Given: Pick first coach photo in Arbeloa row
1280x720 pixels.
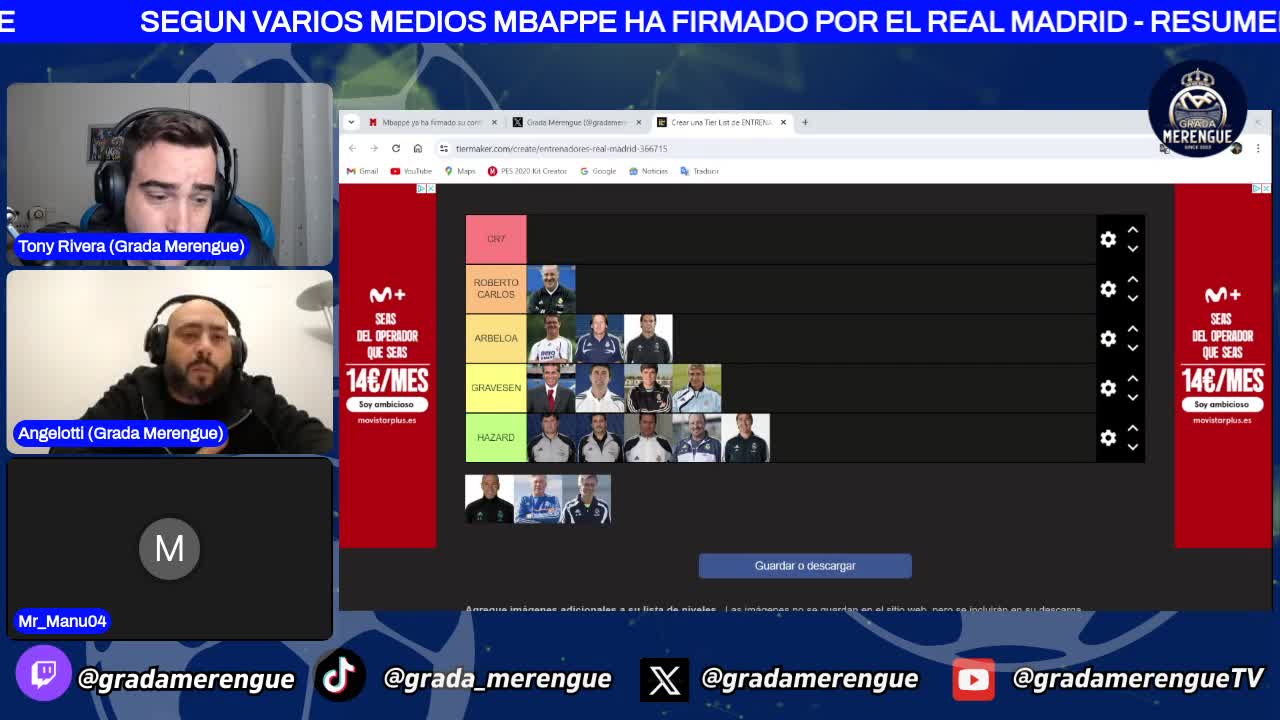Looking at the screenshot, I should point(551,338).
